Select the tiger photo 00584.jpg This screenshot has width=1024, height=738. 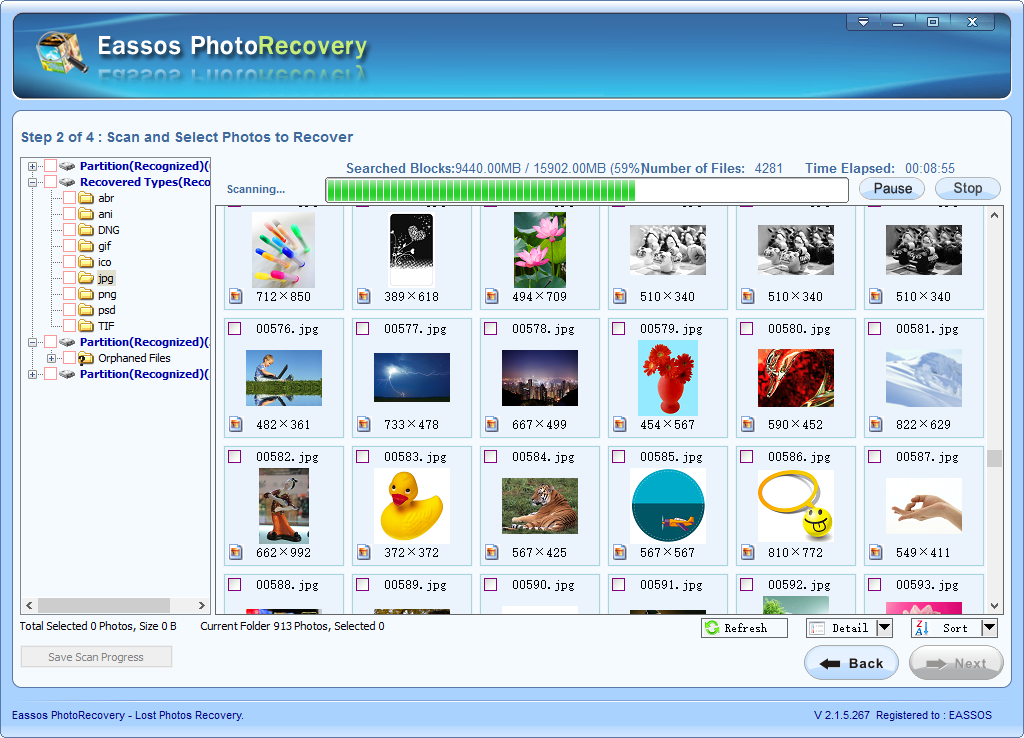click(540, 506)
